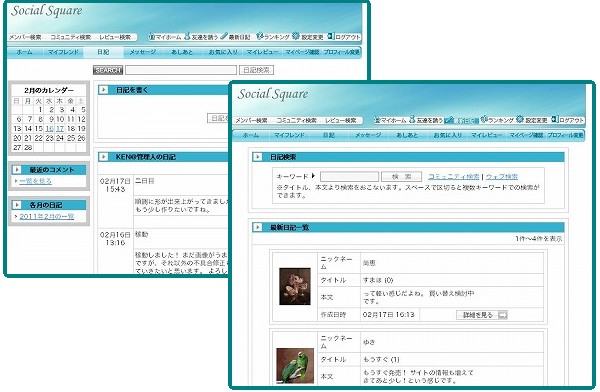Select ホーム tab in front window
This screenshot has width=600, height=392.
coord(251,135)
